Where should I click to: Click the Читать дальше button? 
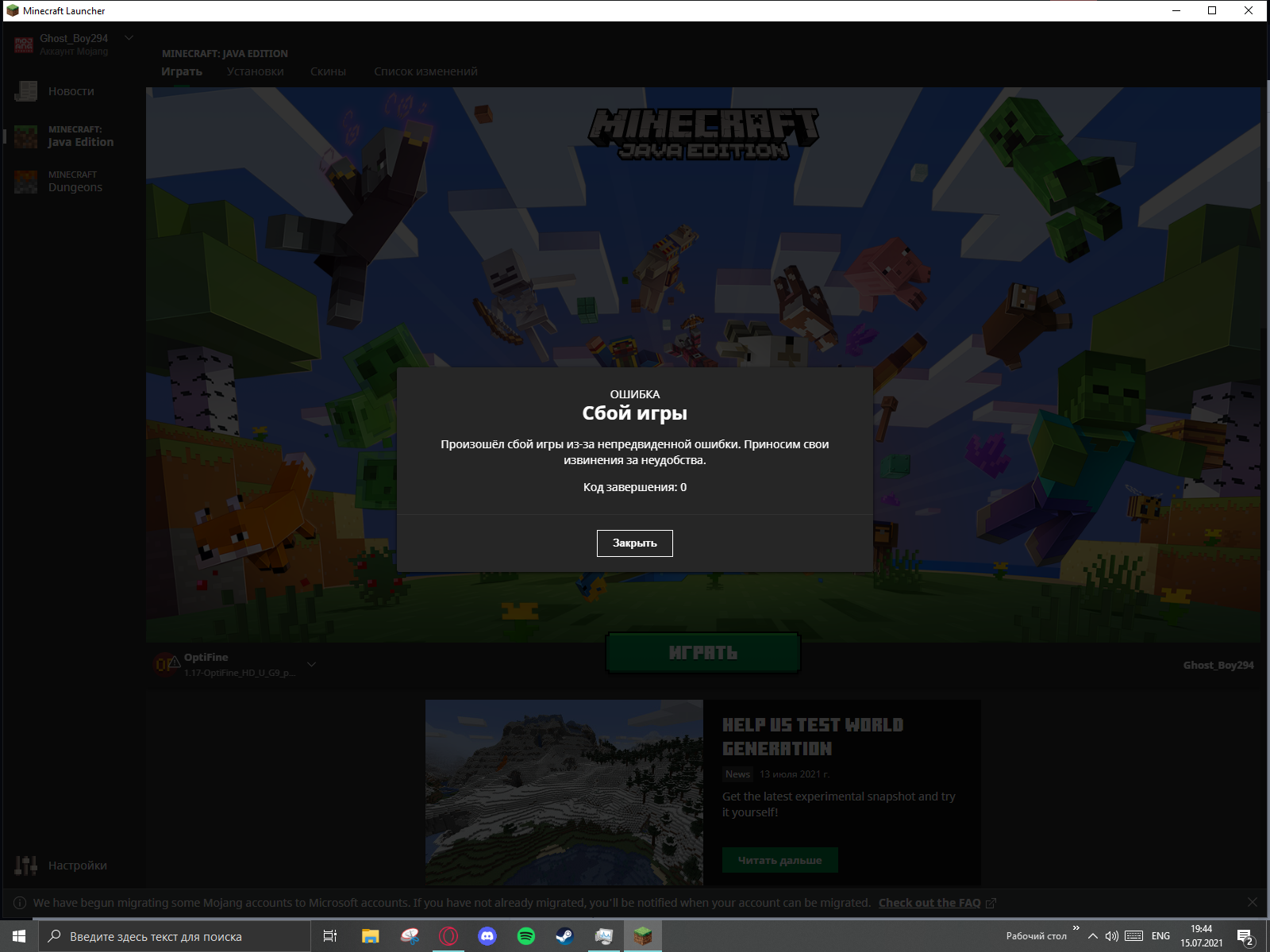pos(779,860)
